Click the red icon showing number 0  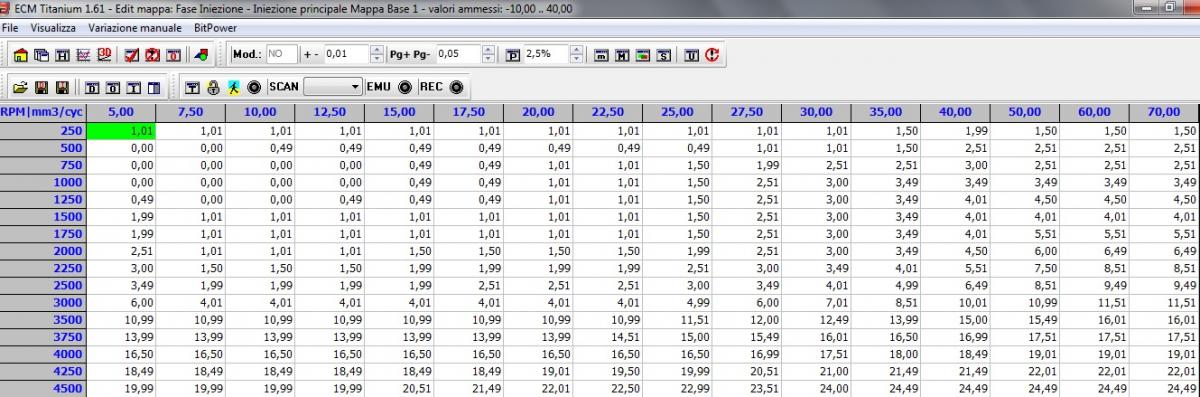coord(173,55)
